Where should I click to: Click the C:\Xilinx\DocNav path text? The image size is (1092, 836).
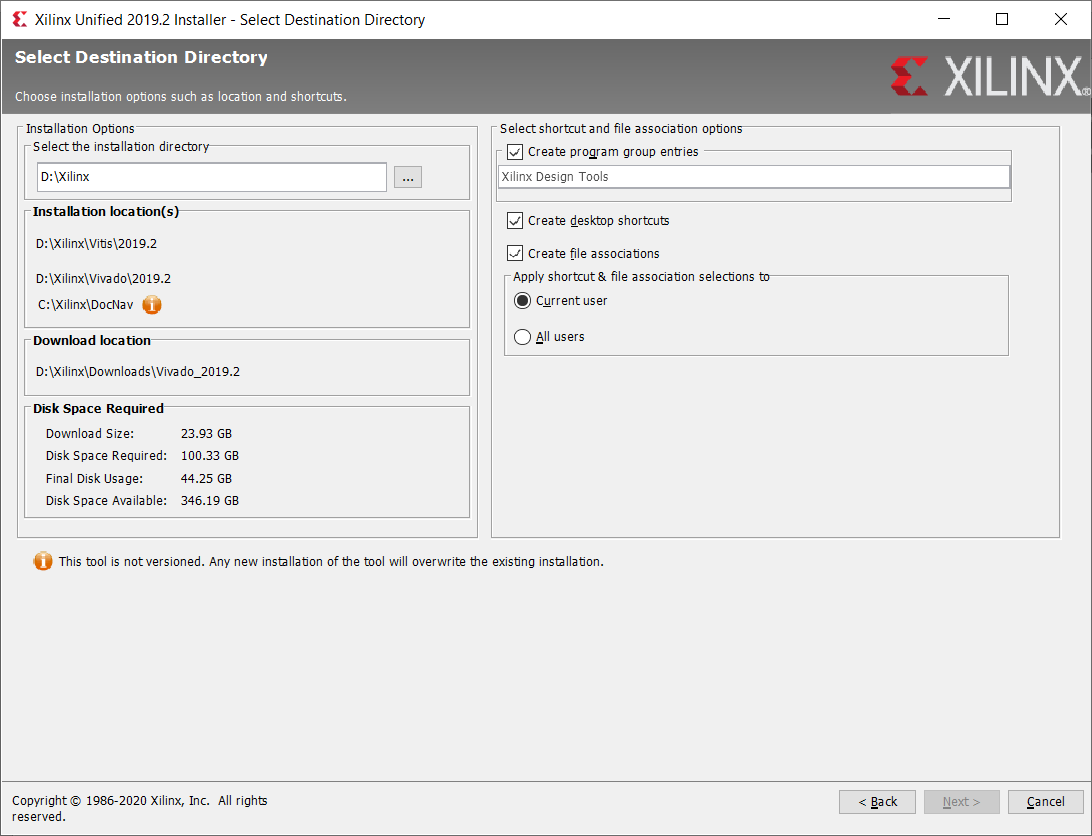click(86, 305)
